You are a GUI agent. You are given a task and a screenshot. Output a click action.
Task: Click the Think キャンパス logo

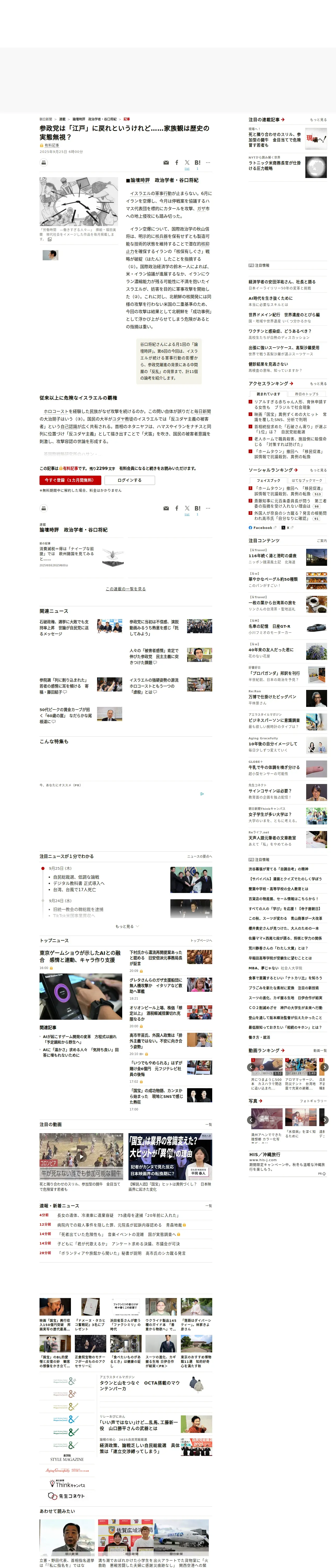[66, 1483]
